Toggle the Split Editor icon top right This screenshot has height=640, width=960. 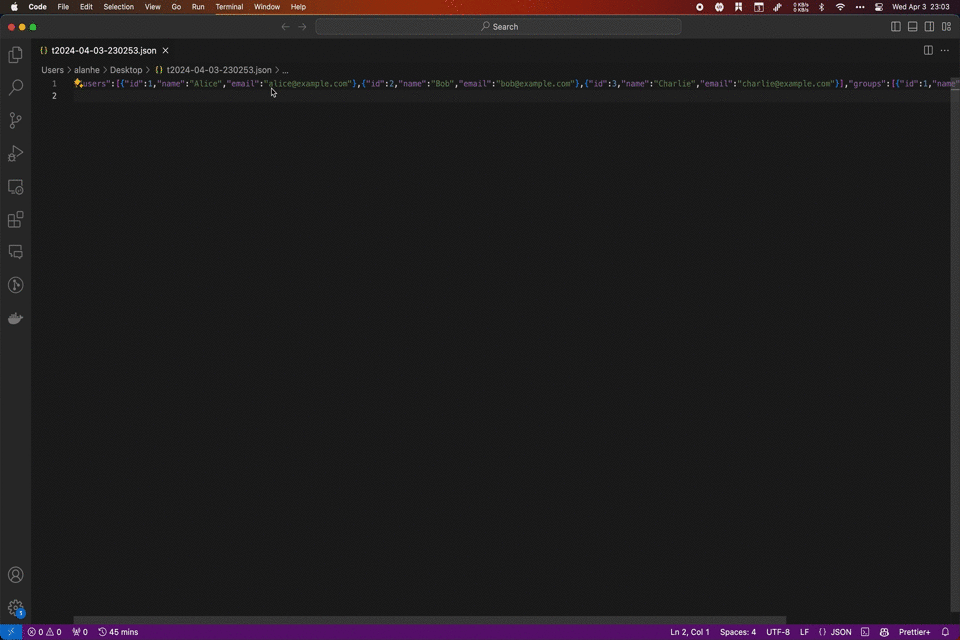[929, 50]
